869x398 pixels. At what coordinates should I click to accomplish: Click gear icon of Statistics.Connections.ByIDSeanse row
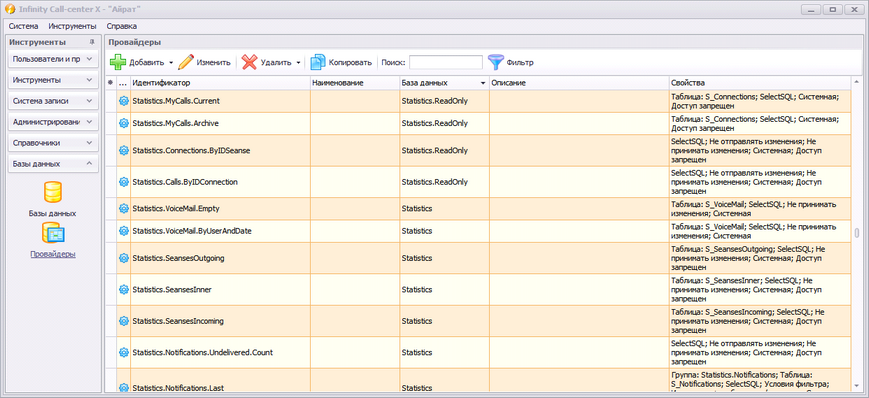pos(124,151)
